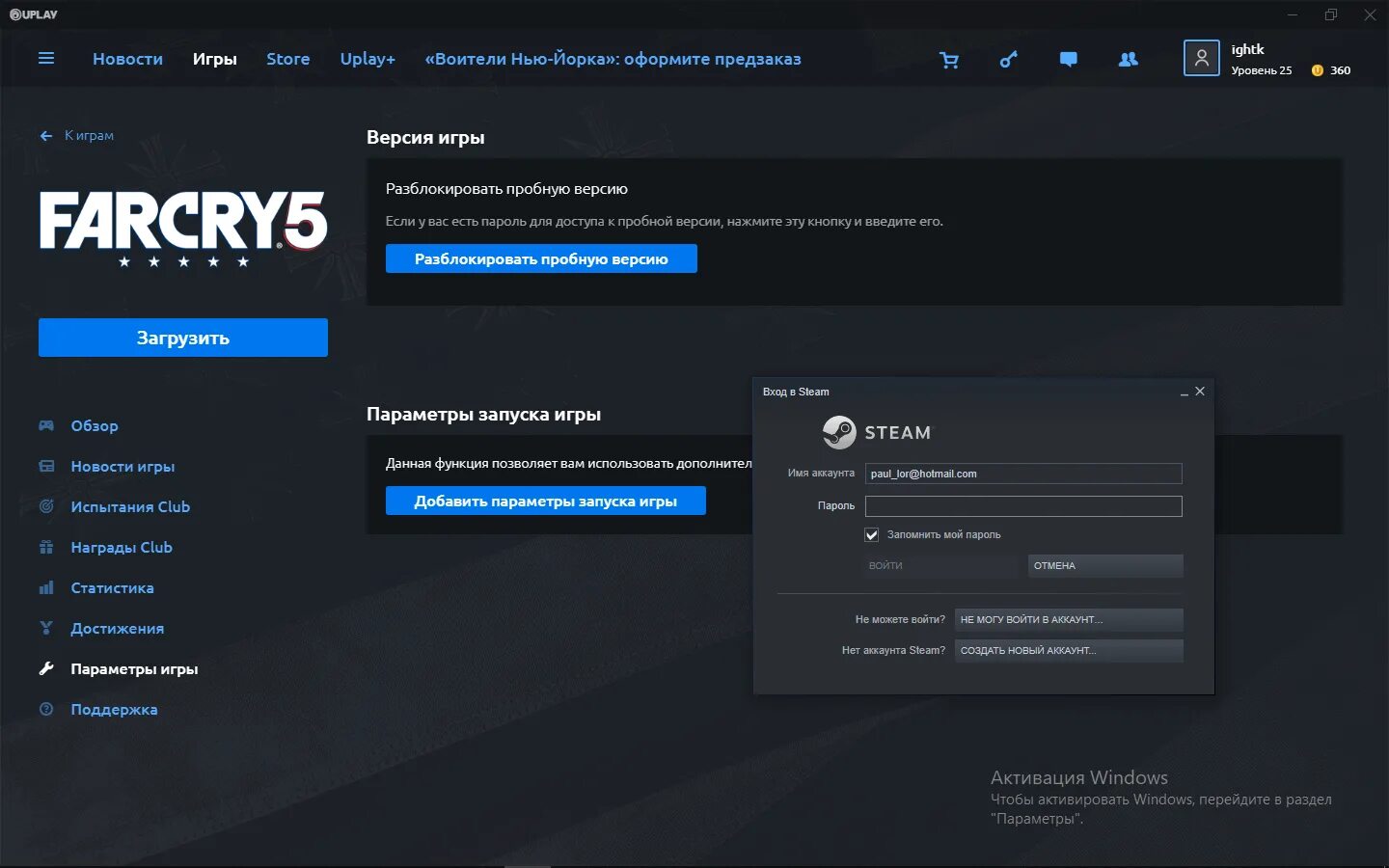
Task: Click the ightk username
Action: (x=1247, y=49)
